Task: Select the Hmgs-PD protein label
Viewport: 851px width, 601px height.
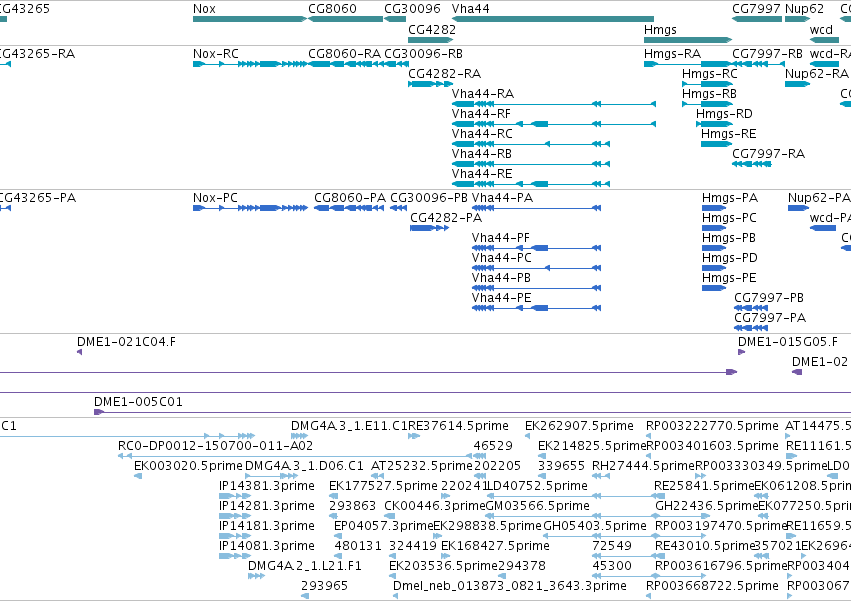Action: pyautogui.click(x=730, y=258)
